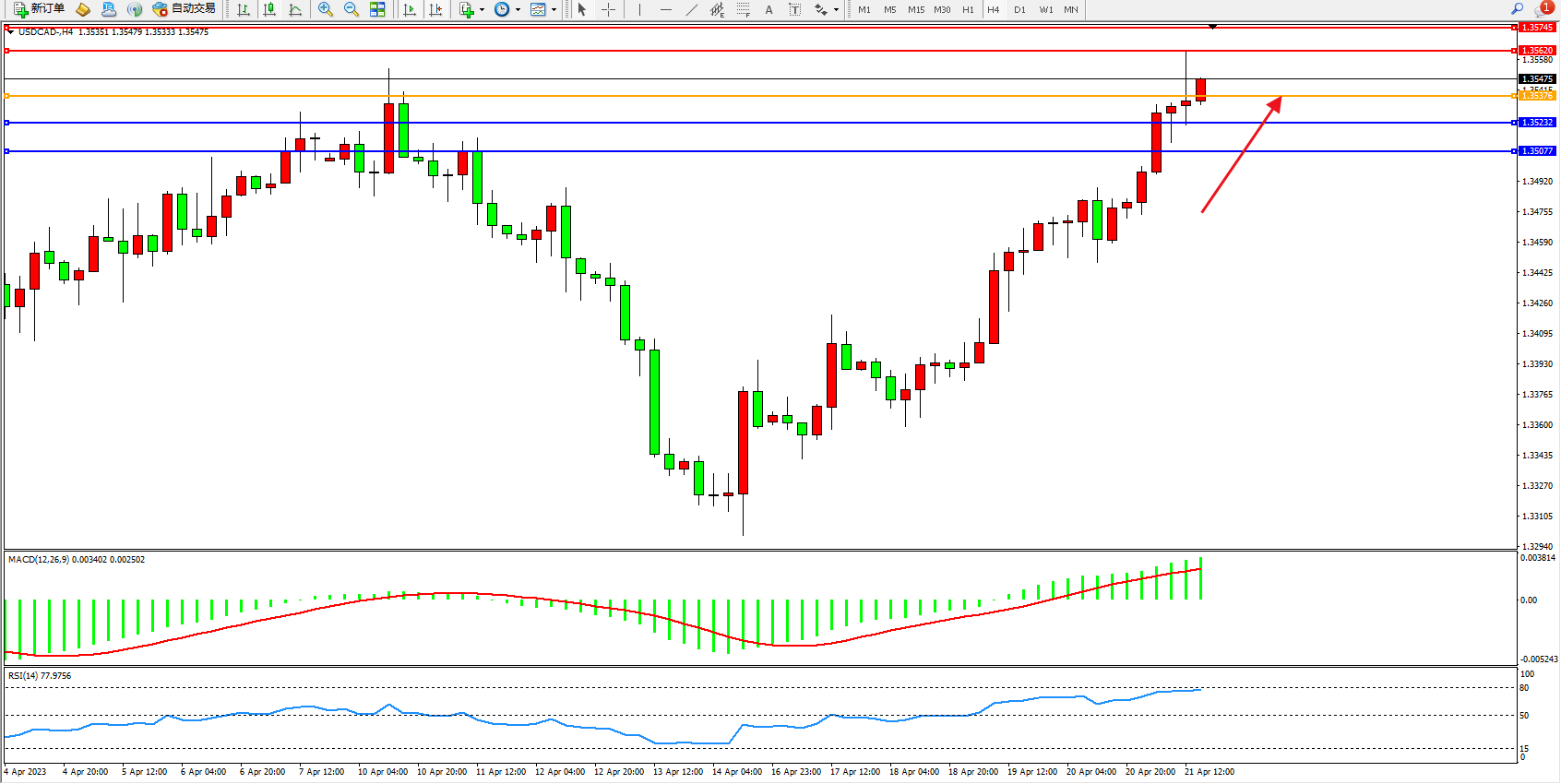
Task: Open the periodicity clock dropdown arrow
Action: click(x=518, y=9)
